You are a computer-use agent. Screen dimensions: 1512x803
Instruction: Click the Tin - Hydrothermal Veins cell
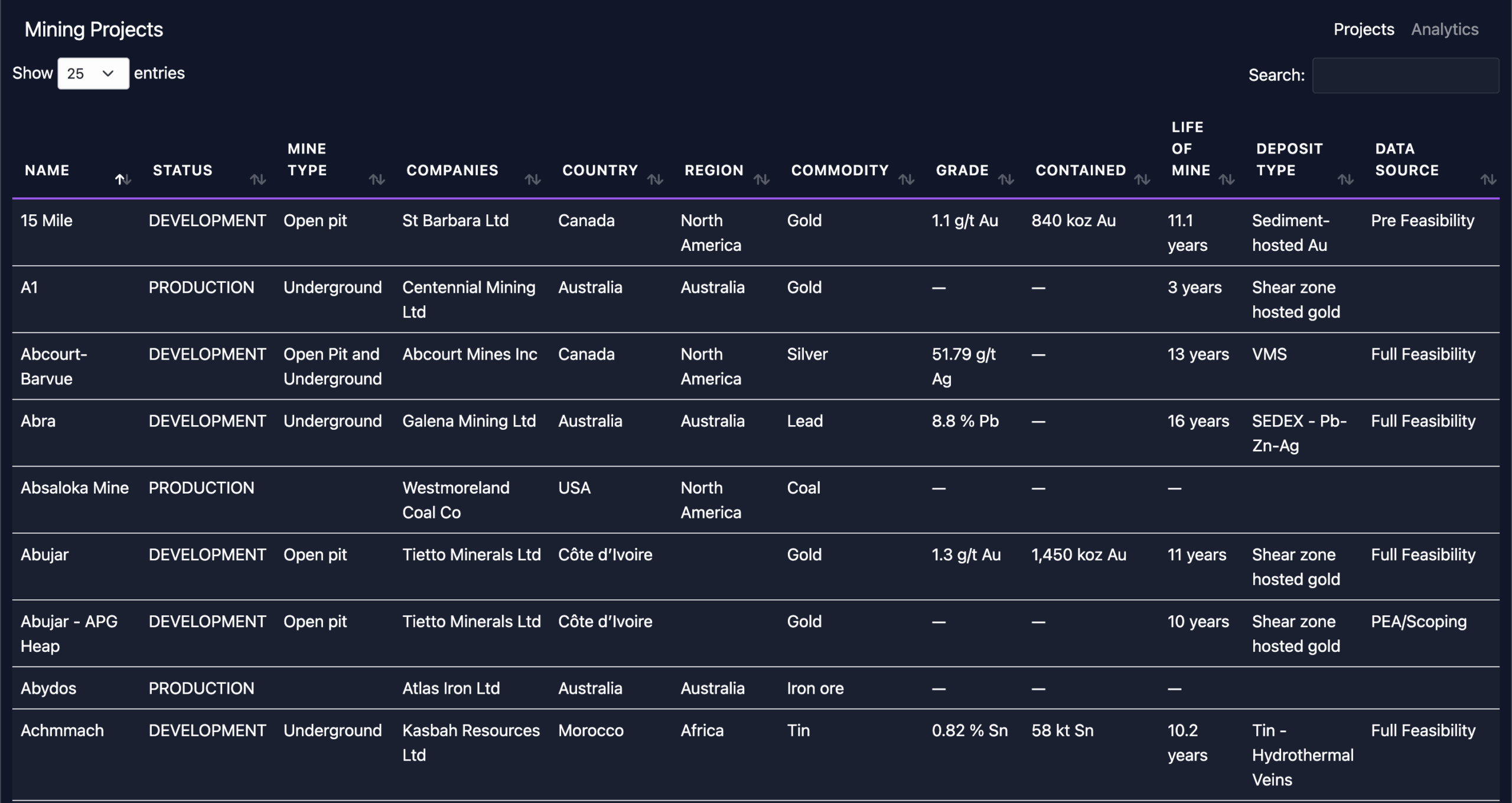coord(1303,755)
